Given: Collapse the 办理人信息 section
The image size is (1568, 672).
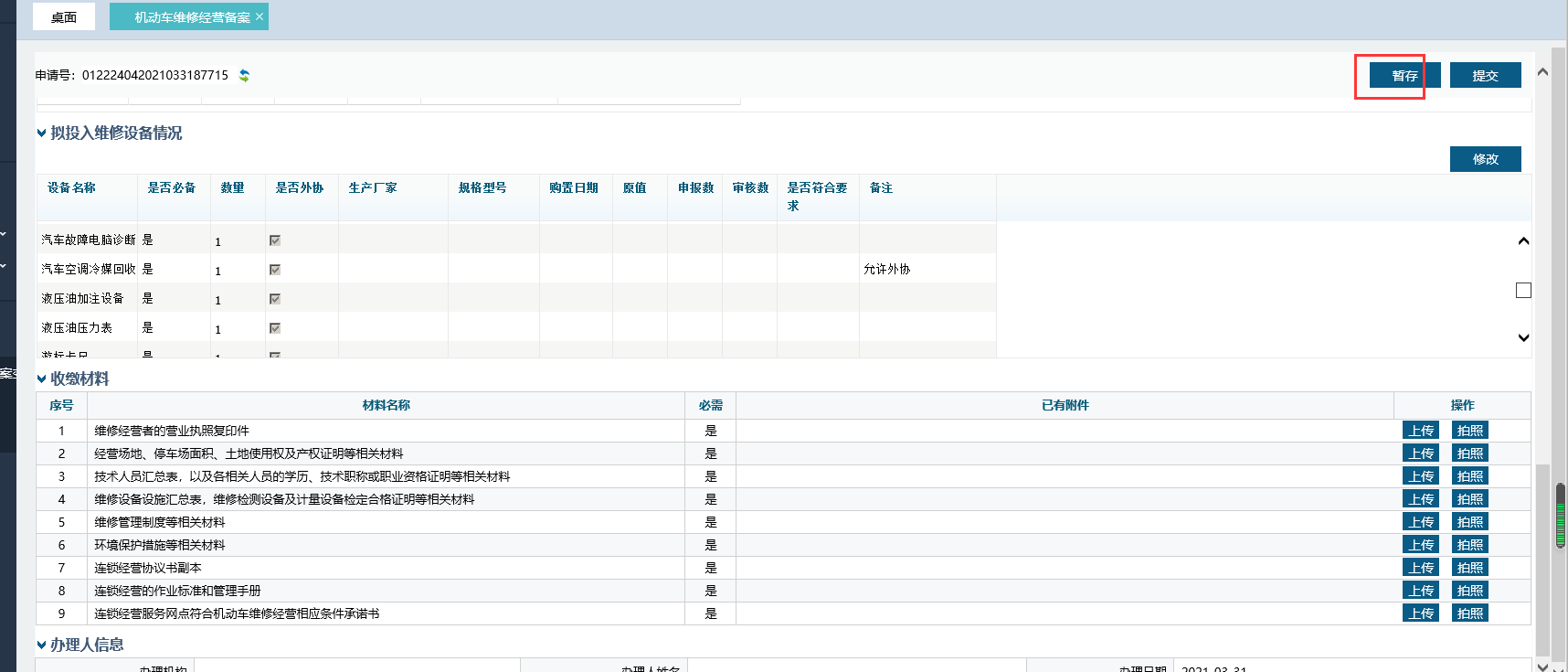Looking at the screenshot, I should [x=41, y=645].
